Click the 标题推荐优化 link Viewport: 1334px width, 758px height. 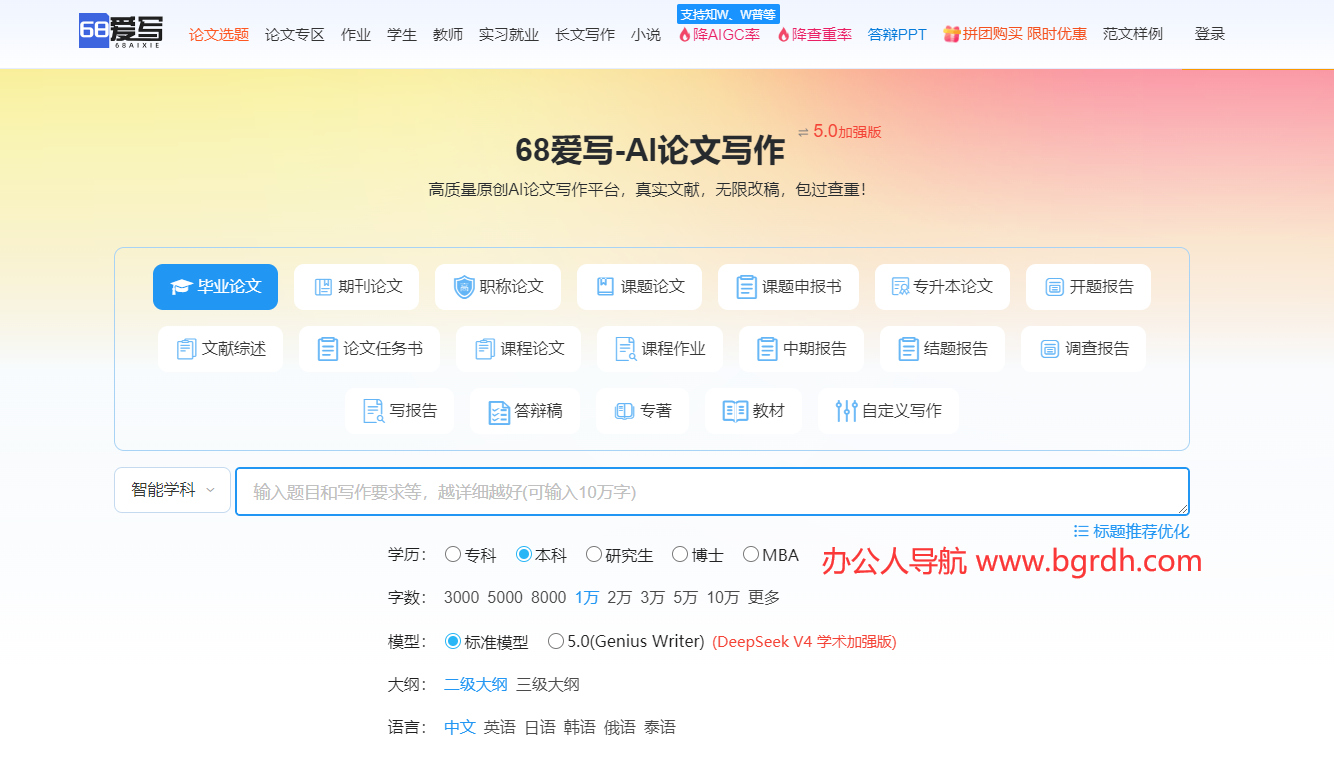[1141, 531]
